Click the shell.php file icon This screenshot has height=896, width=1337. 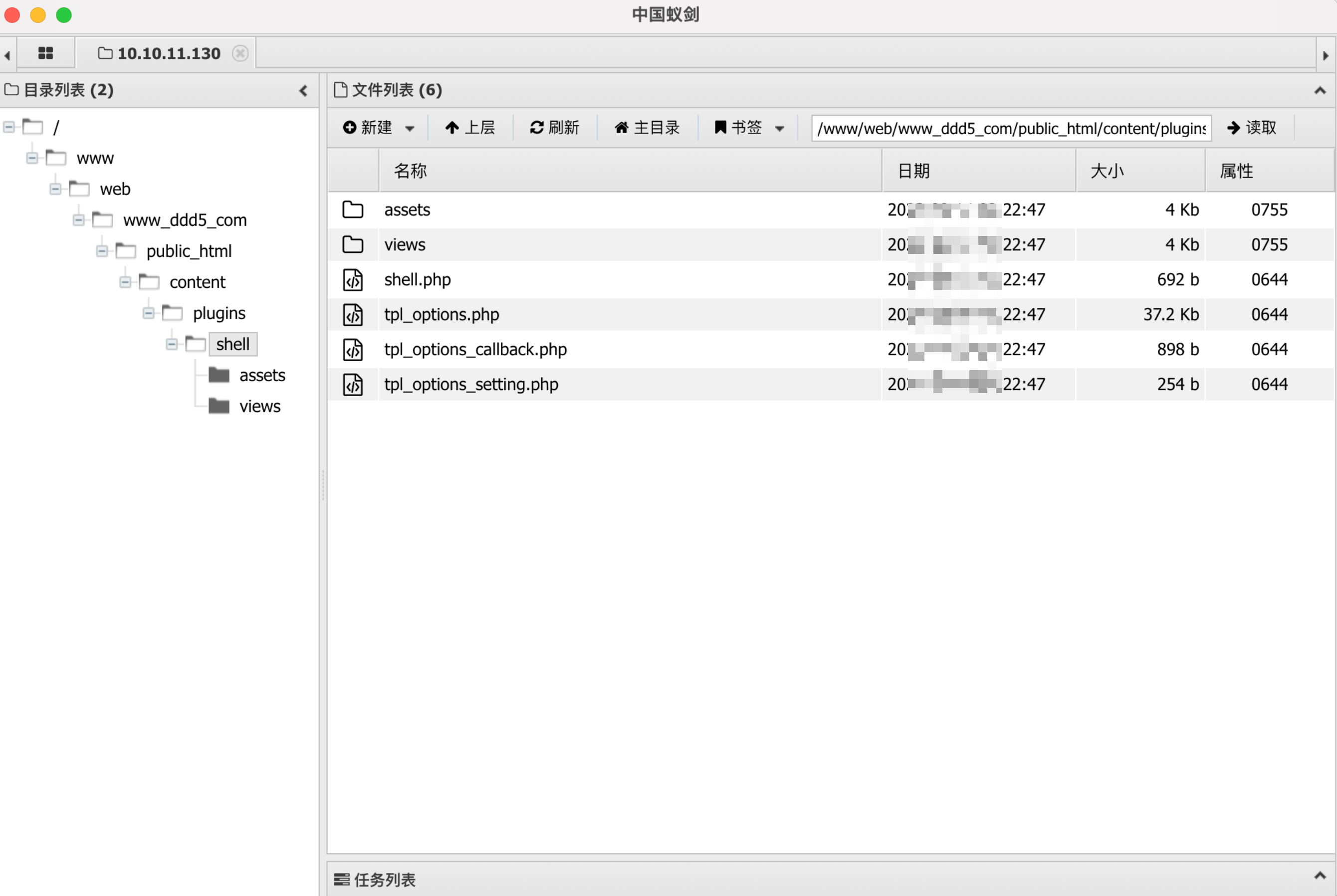(353, 280)
